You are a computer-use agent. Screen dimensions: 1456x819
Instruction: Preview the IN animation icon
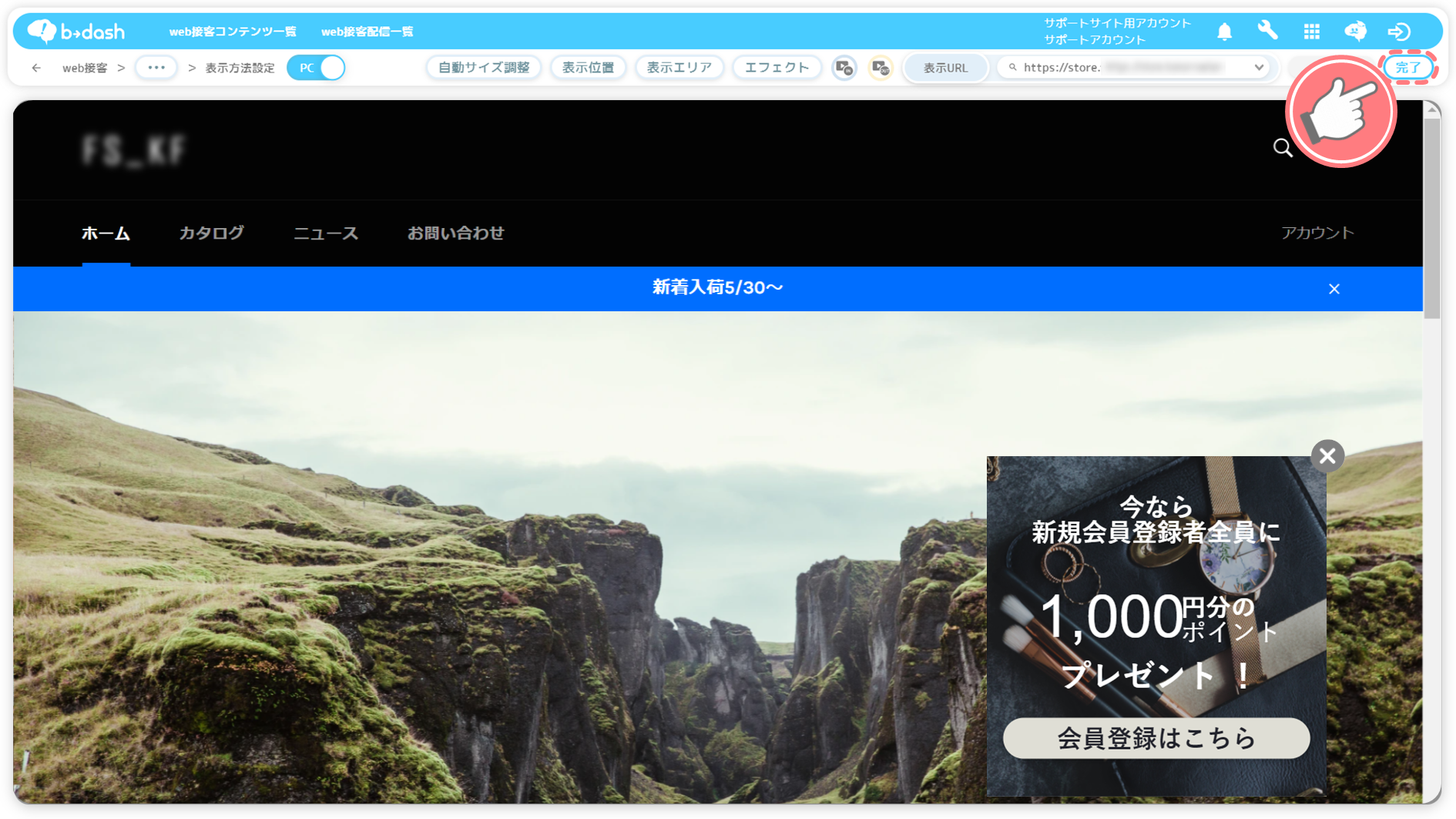click(x=844, y=68)
